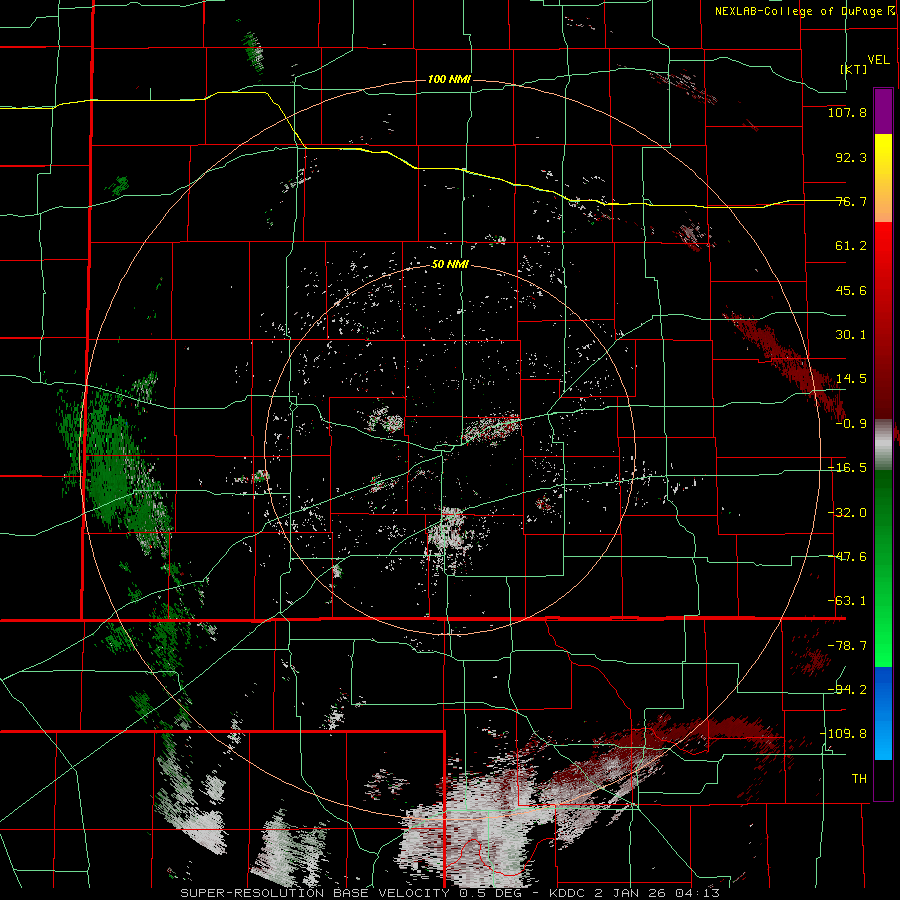
Task: Click the 30.1 velocity scale label
Action: tap(851, 335)
